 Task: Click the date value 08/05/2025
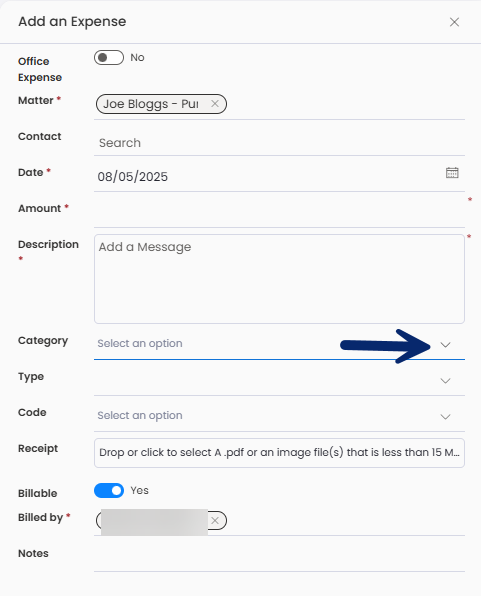pos(132,177)
